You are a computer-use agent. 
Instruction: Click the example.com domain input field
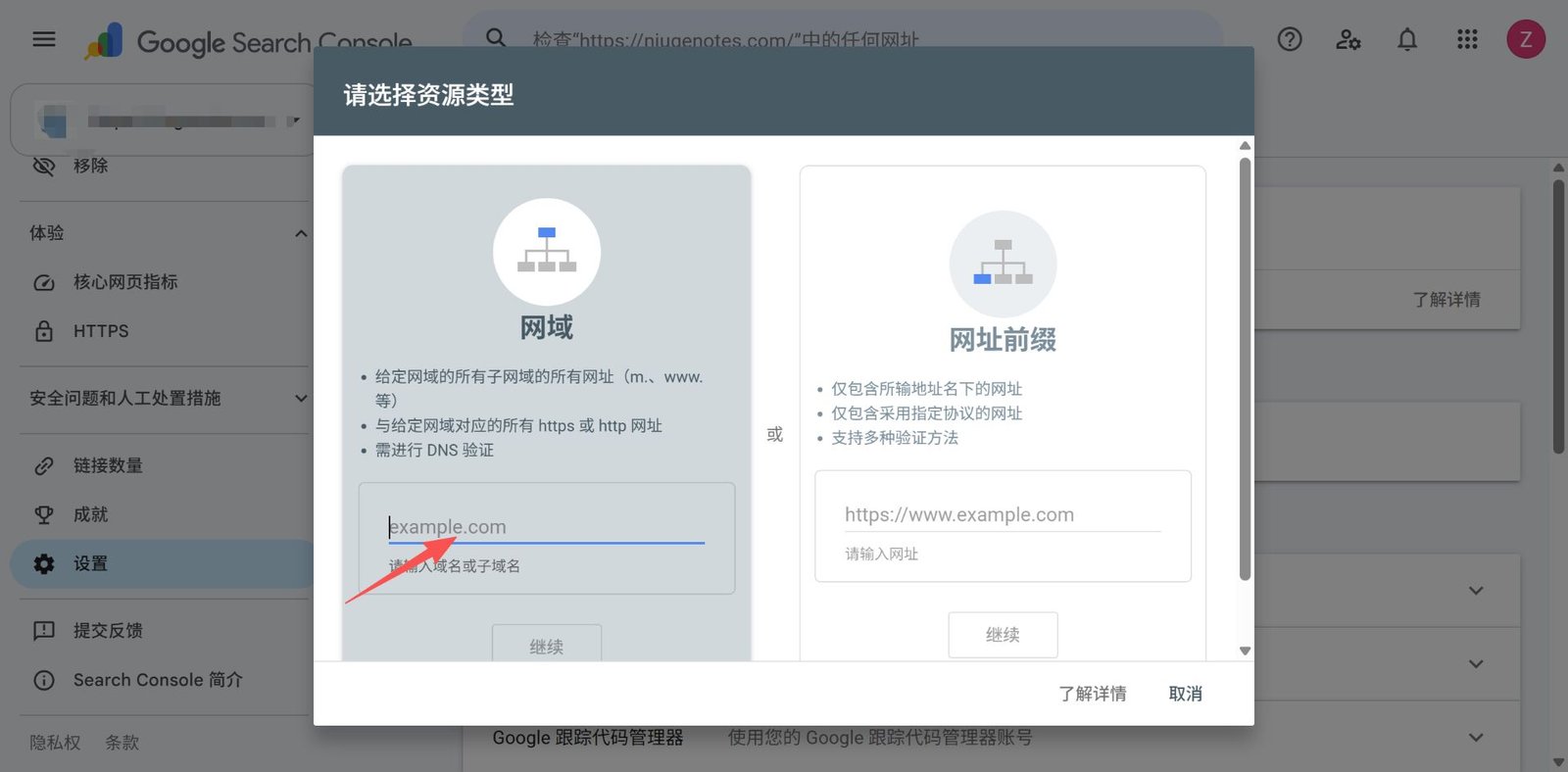point(547,527)
